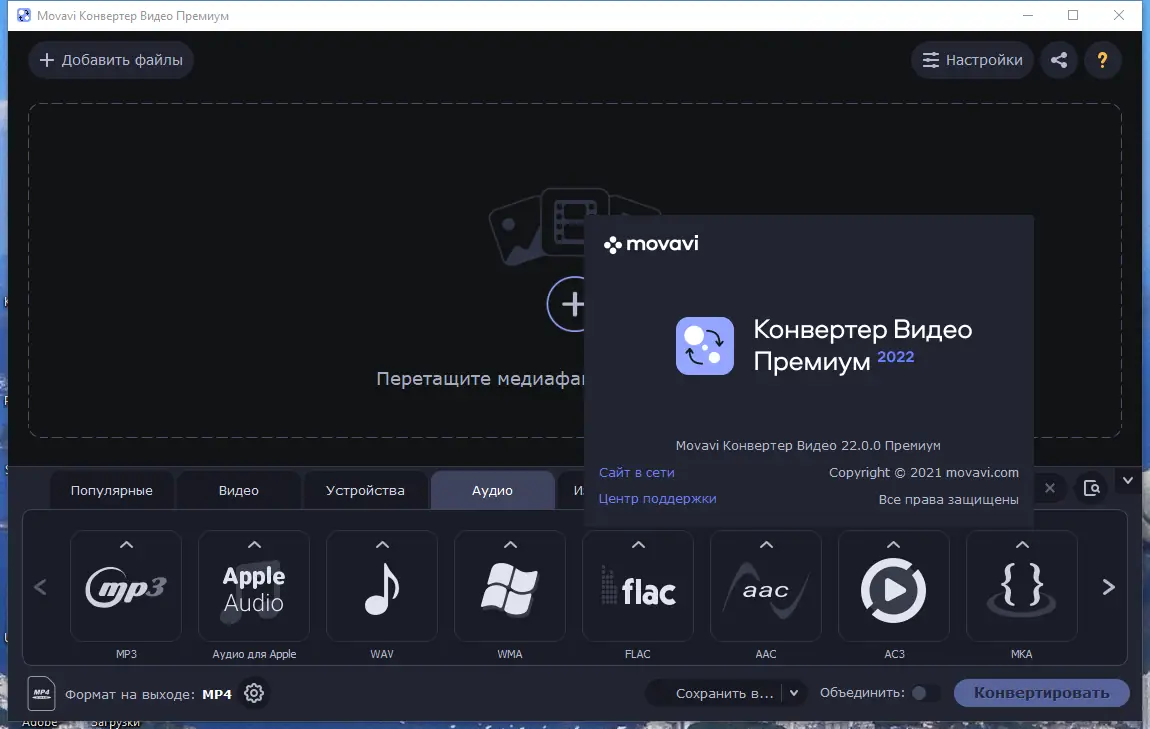Select the MP3 audio format
Viewport: 1150px width, 729px height.
coord(126,587)
